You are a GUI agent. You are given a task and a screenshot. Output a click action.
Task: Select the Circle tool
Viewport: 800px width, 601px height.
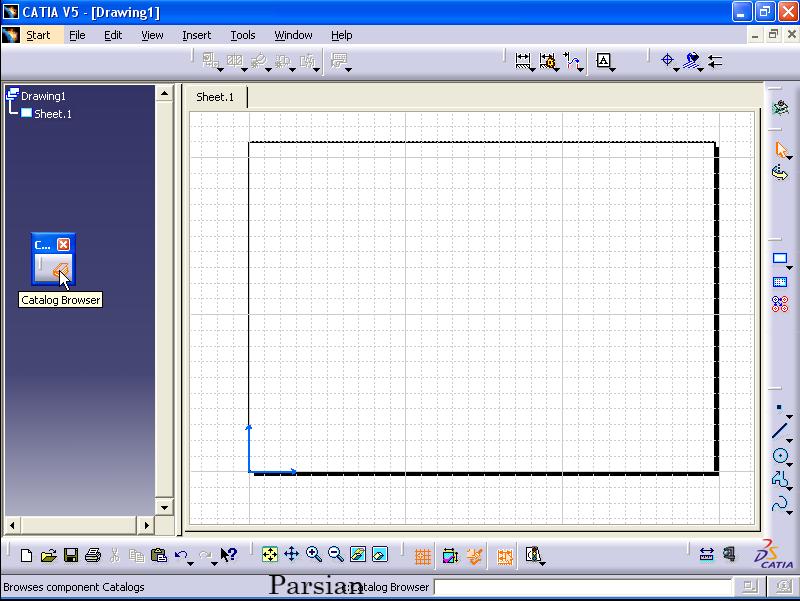pos(781,455)
